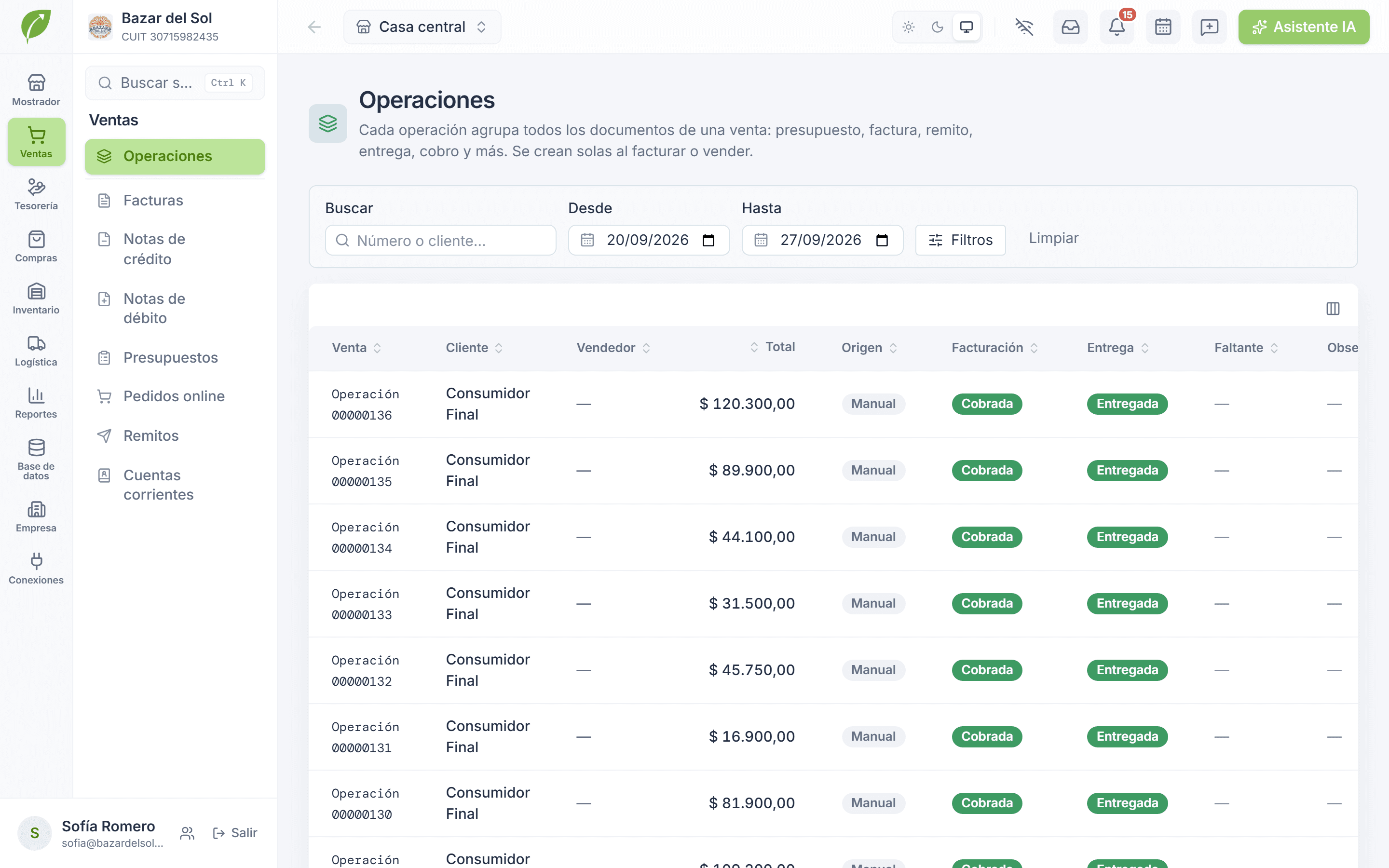Focus the sidebar Buscar search box

(x=175, y=82)
